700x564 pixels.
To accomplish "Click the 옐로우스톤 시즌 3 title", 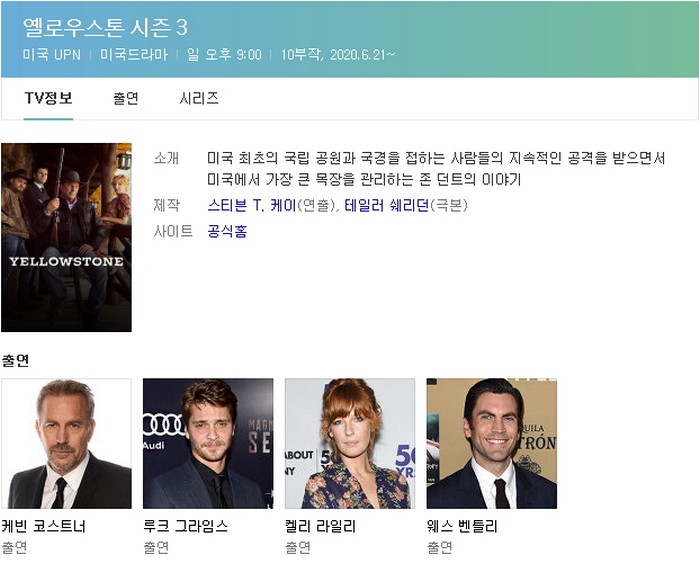I will pyautogui.click(x=105, y=28).
